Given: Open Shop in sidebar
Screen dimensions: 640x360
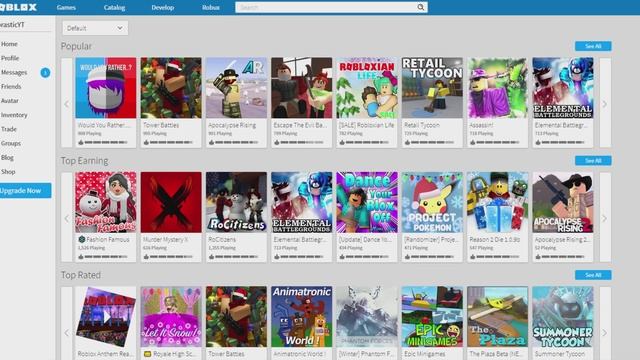Looking at the screenshot, I should click(x=8, y=172).
